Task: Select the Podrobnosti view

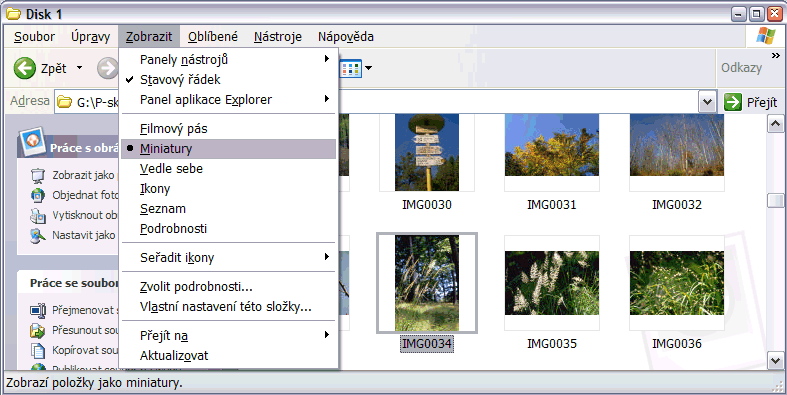Action: click(x=228, y=228)
